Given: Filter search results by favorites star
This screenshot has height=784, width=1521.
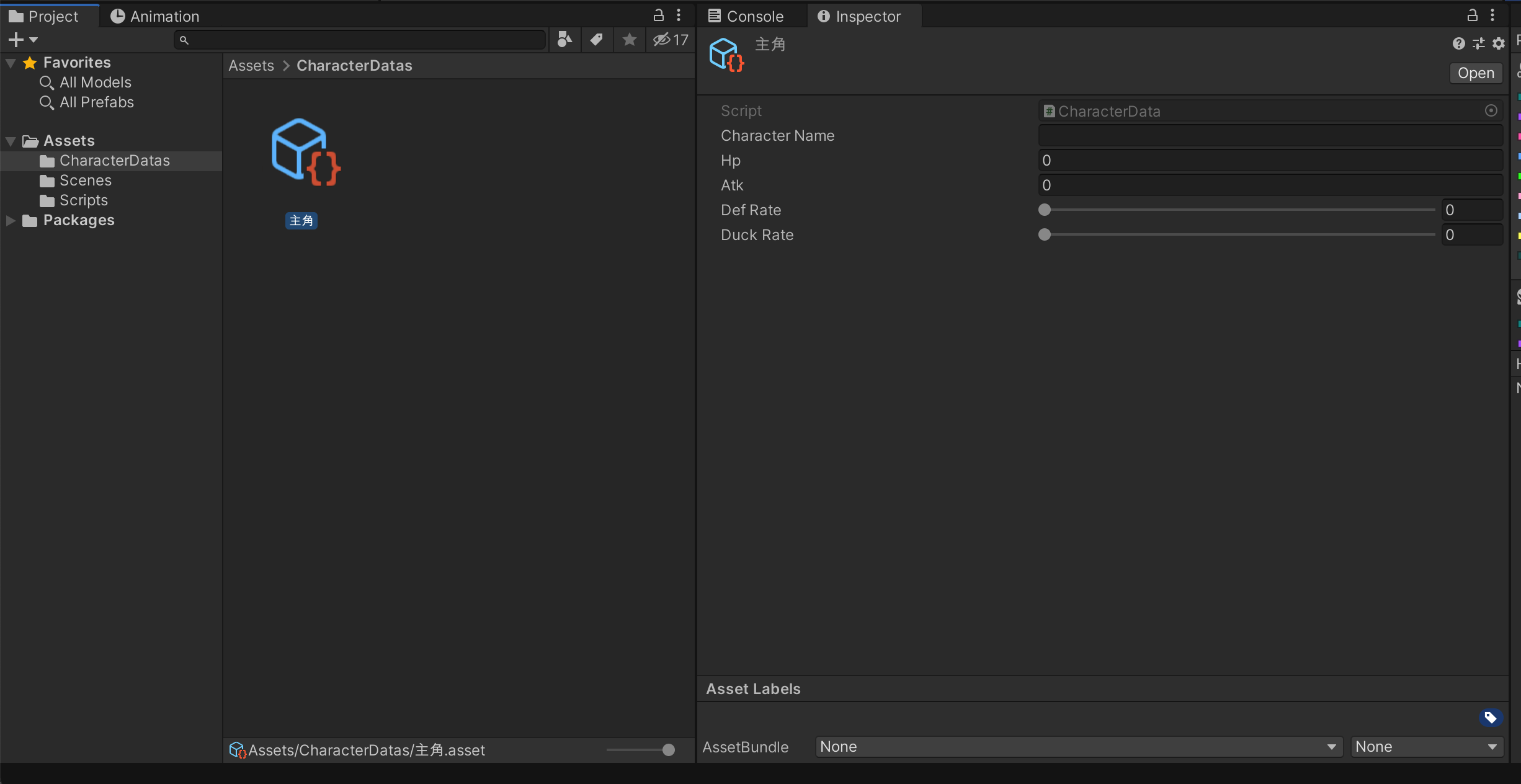Looking at the screenshot, I should tap(629, 39).
